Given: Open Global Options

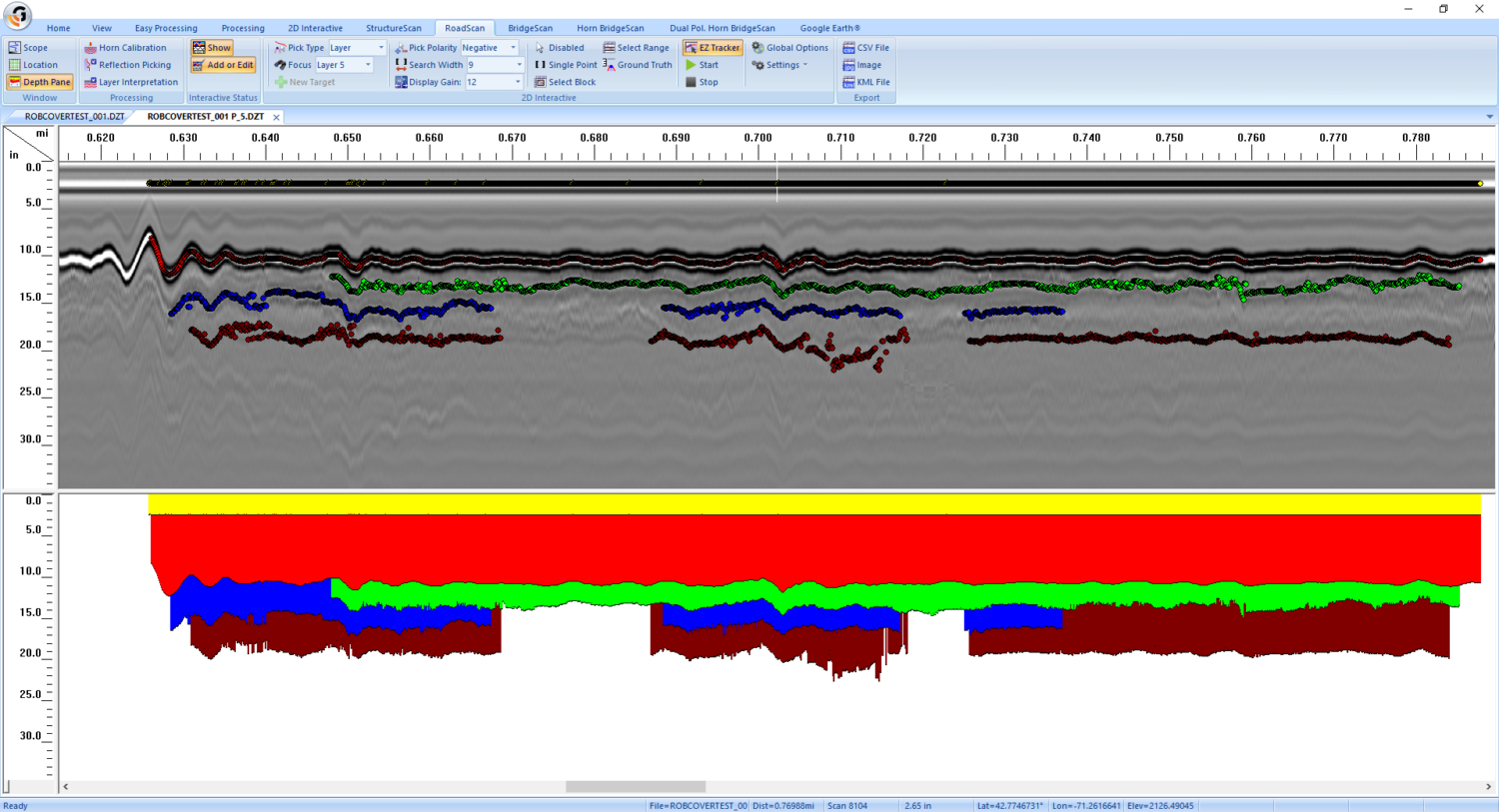Looking at the screenshot, I should coord(789,47).
